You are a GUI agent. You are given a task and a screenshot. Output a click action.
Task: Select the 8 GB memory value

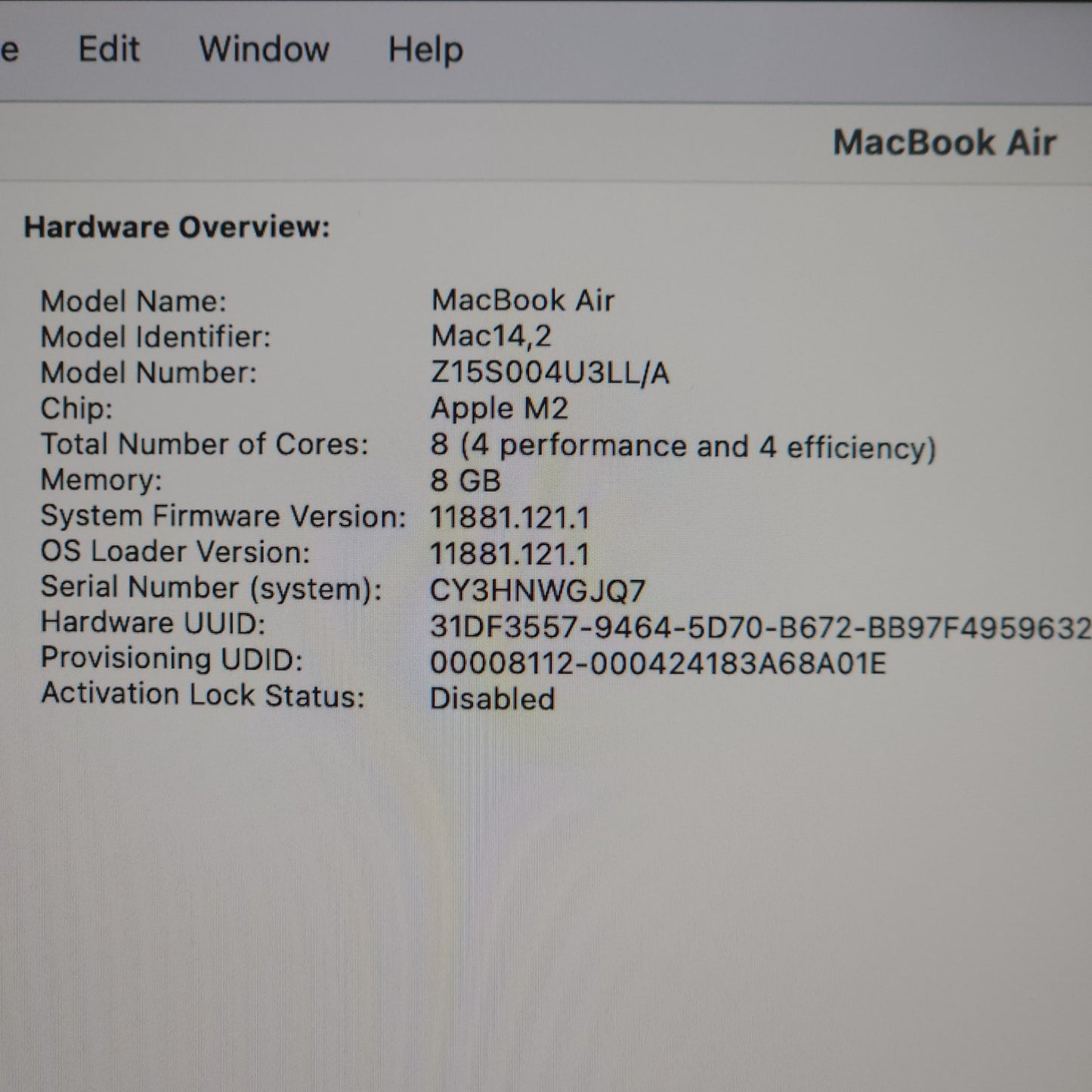465,481
